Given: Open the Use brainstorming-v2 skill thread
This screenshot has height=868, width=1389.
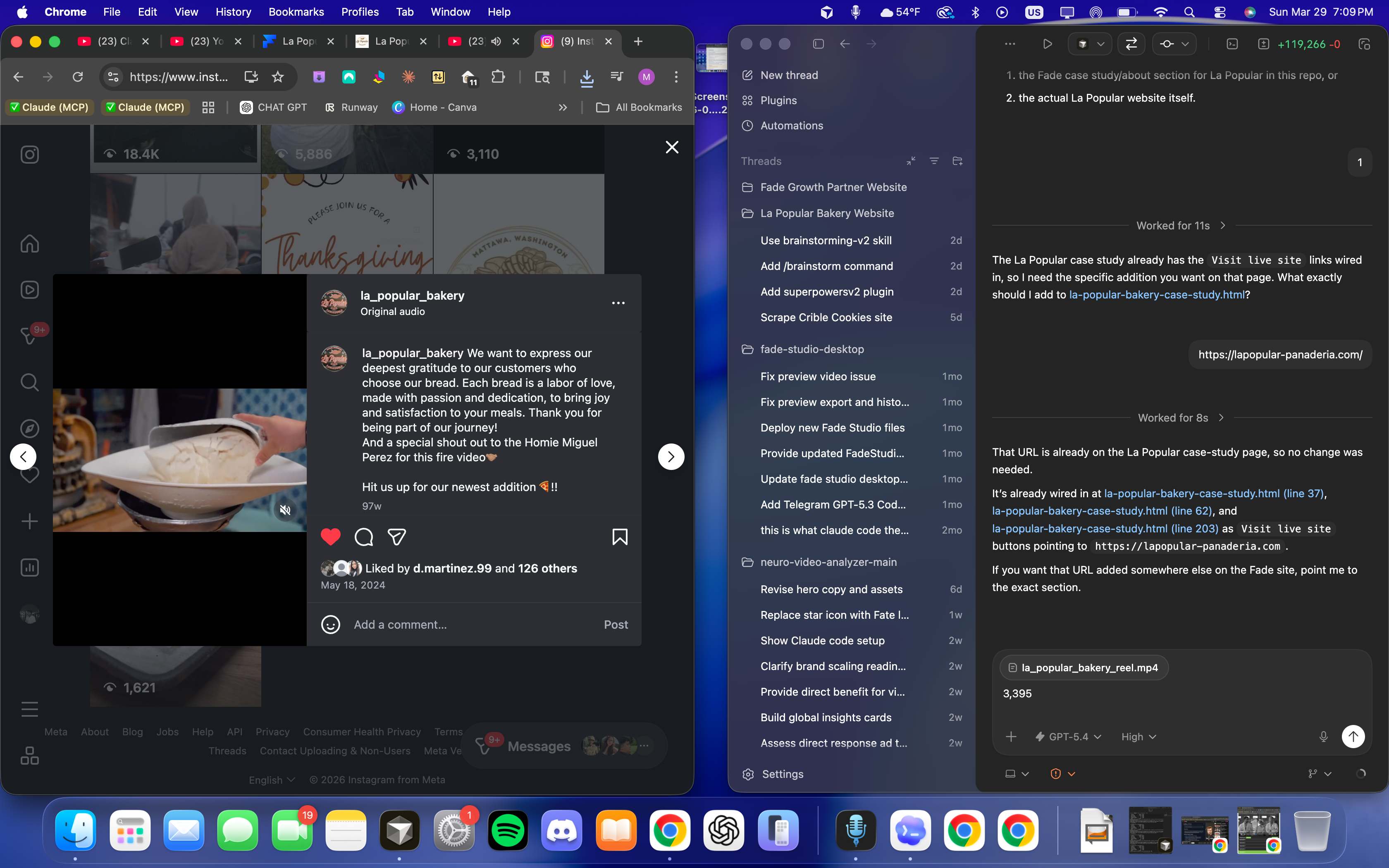Looking at the screenshot, I should 826,241.
